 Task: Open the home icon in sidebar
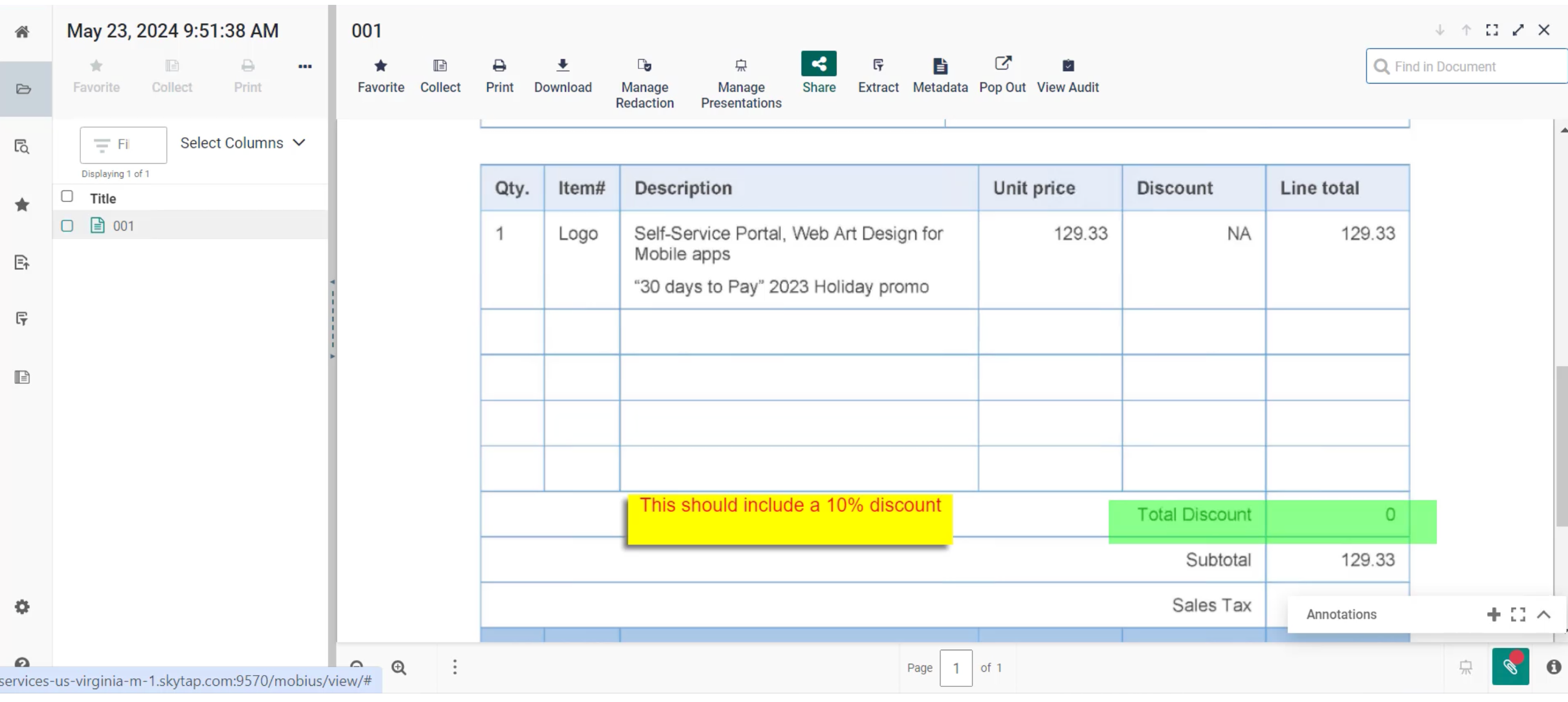coord(23,32)
